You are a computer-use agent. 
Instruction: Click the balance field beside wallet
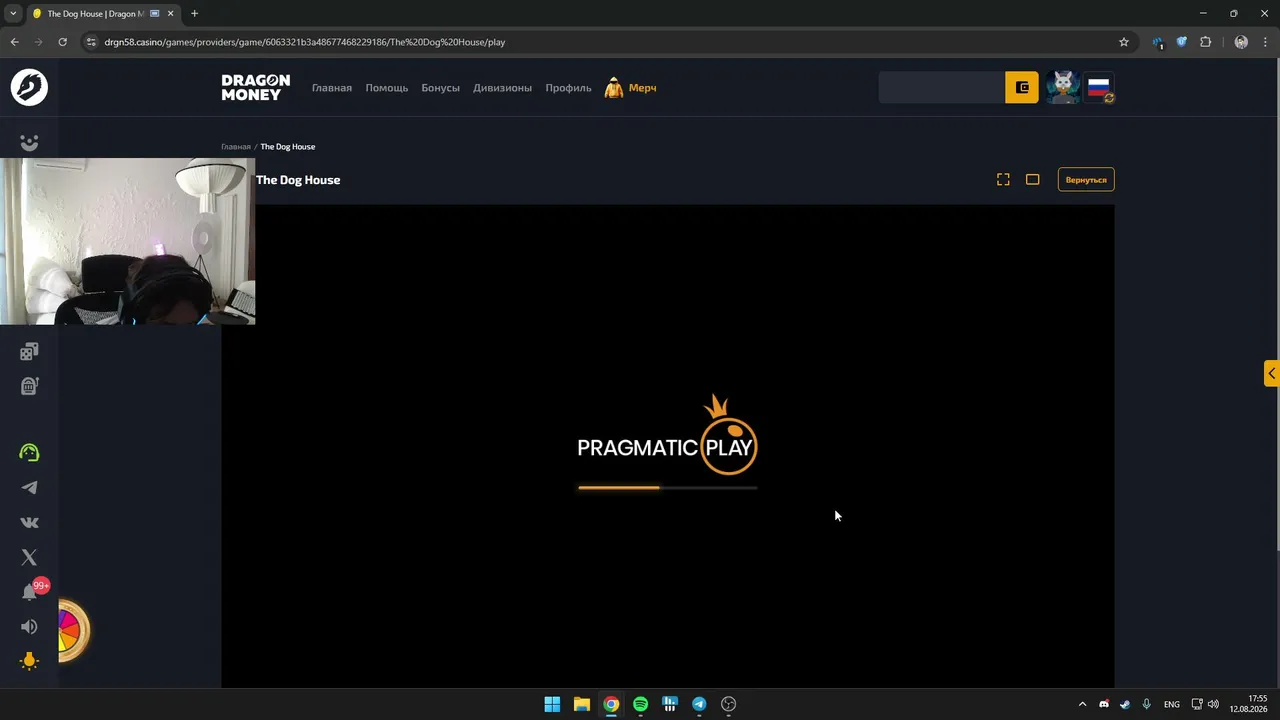[942, 88]
